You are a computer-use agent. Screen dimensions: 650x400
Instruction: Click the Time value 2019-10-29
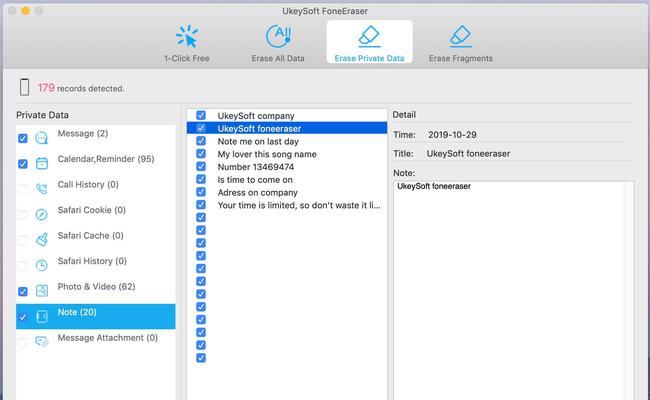[452, 135]
